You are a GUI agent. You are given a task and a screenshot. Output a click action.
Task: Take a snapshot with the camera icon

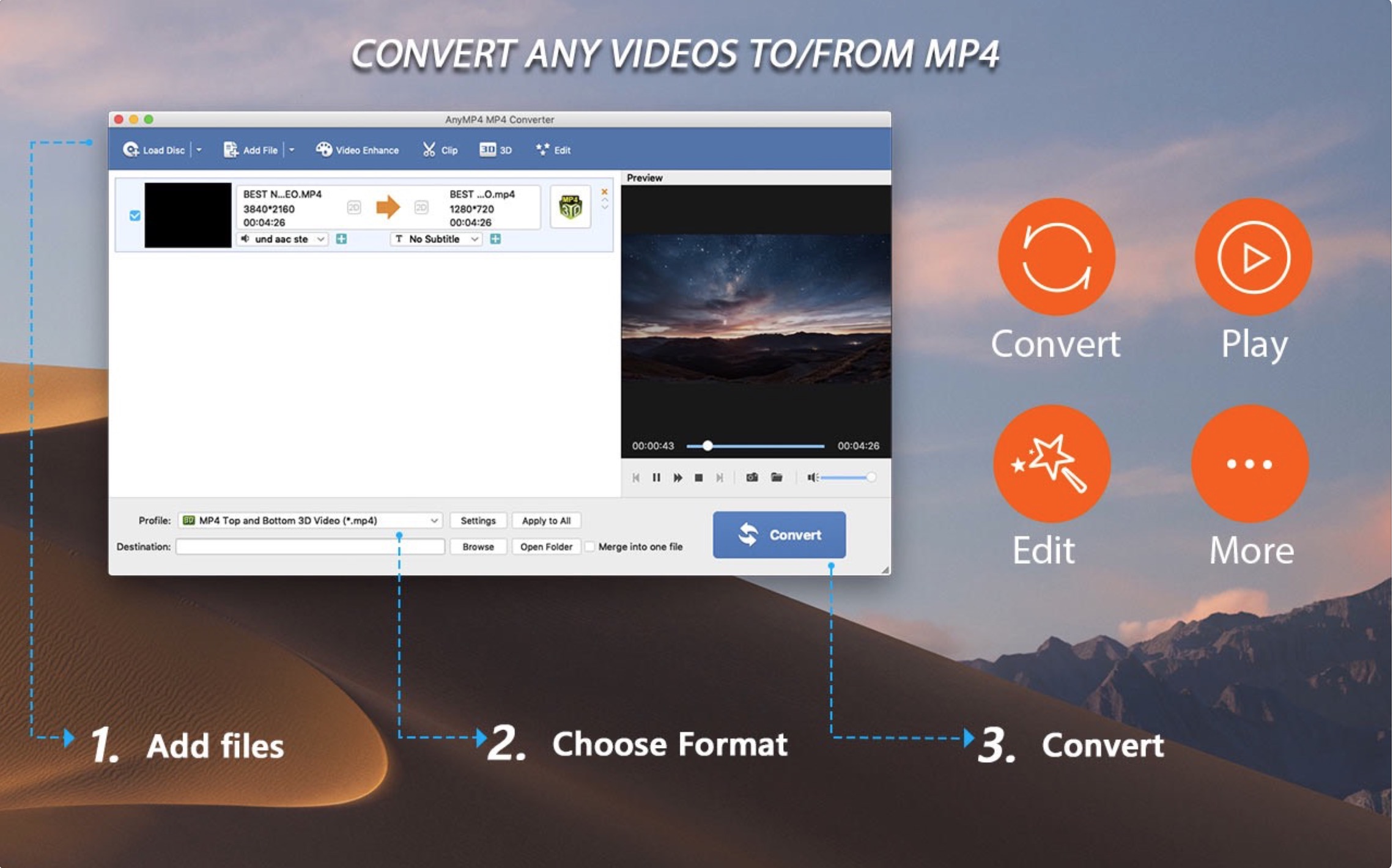pos(752,477)
